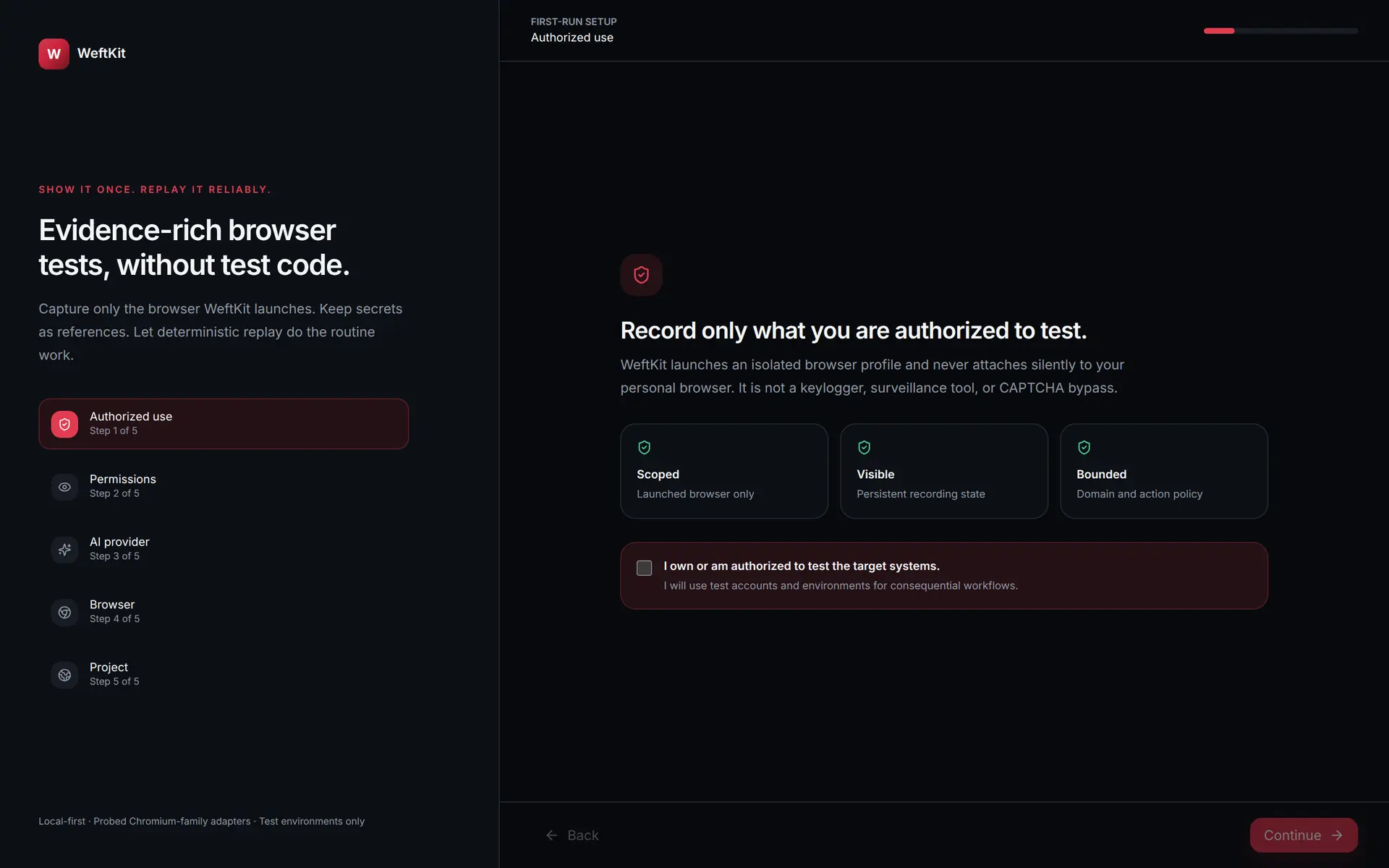The width and height of the screenshot is (1389, 868).
Task: Click the Browser step chrome icon
Action: pos(64,612)
